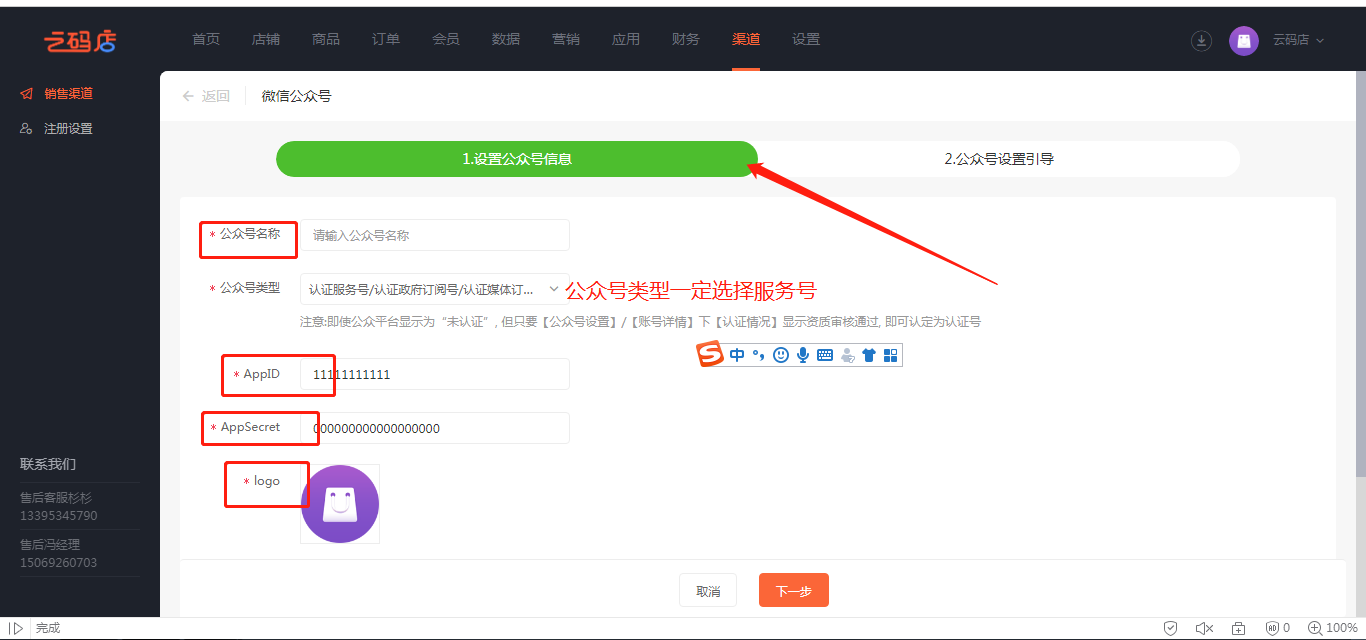Viewport: 1366px width, 640px height.
Task: Click the 云码店 logo at top left
Action: coord(80,41)
